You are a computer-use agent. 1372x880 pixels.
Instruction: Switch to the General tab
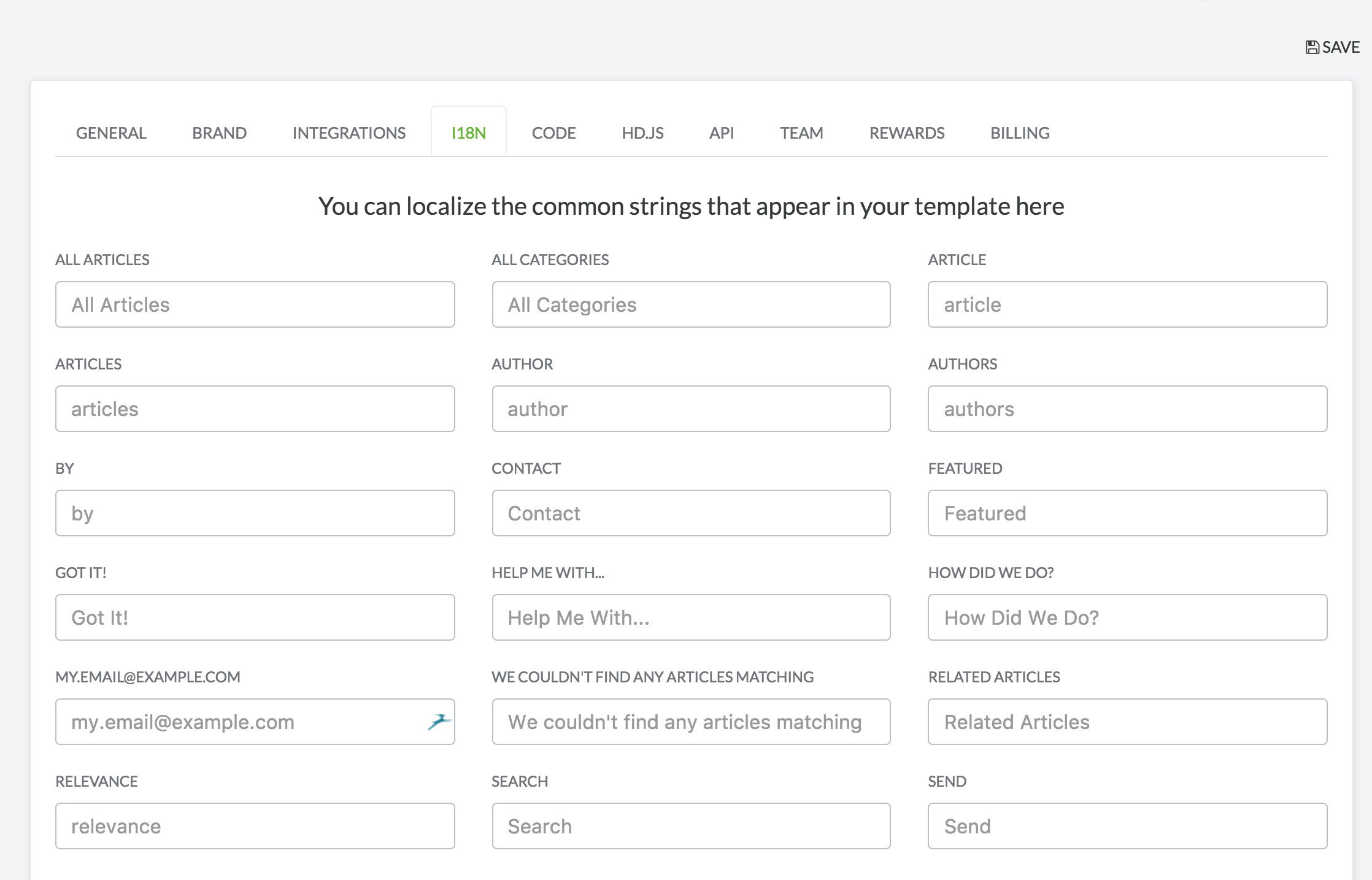[x=111, y=133]
